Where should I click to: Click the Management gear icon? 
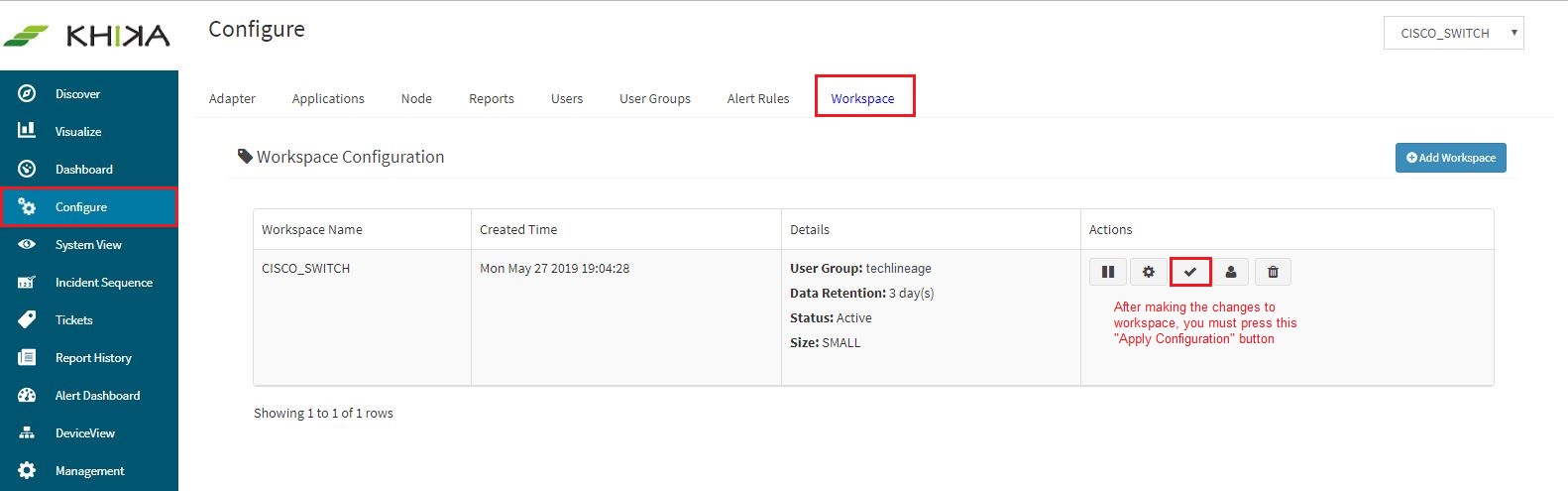[x=27, y=470]
